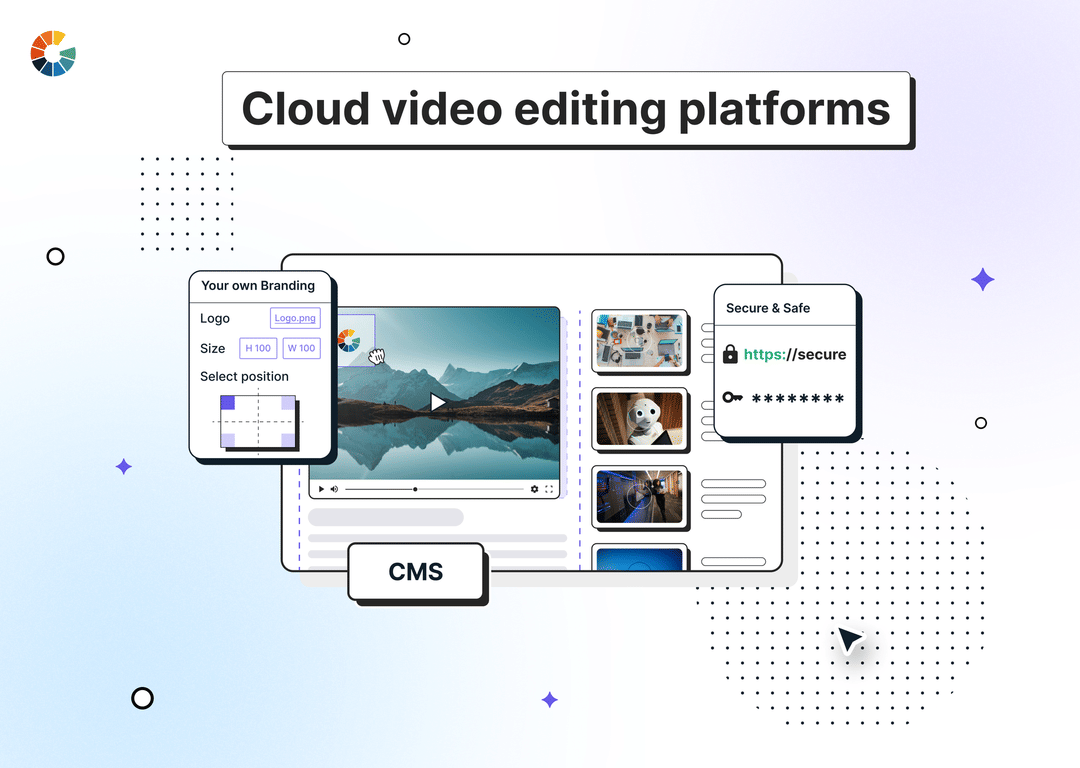Select the top-left logo position
Image resolution: width=1080 pixels, height=768 pixels.
pyautogui.click(x=228, y=402)
